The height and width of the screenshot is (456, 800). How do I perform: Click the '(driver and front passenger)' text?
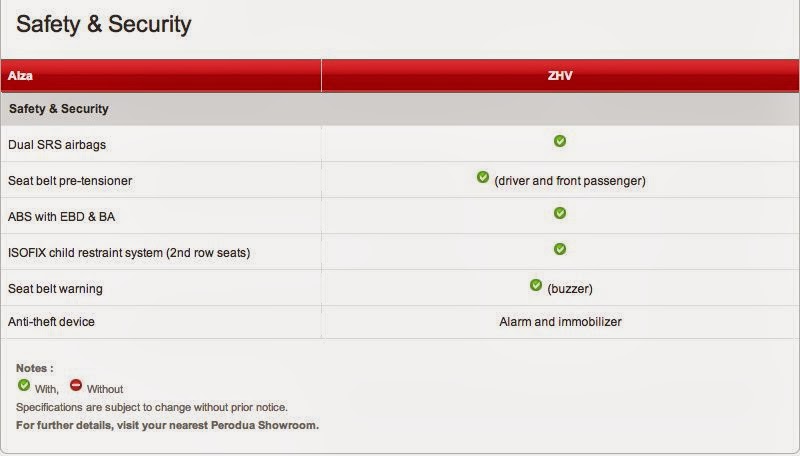(x=570, y=181)
